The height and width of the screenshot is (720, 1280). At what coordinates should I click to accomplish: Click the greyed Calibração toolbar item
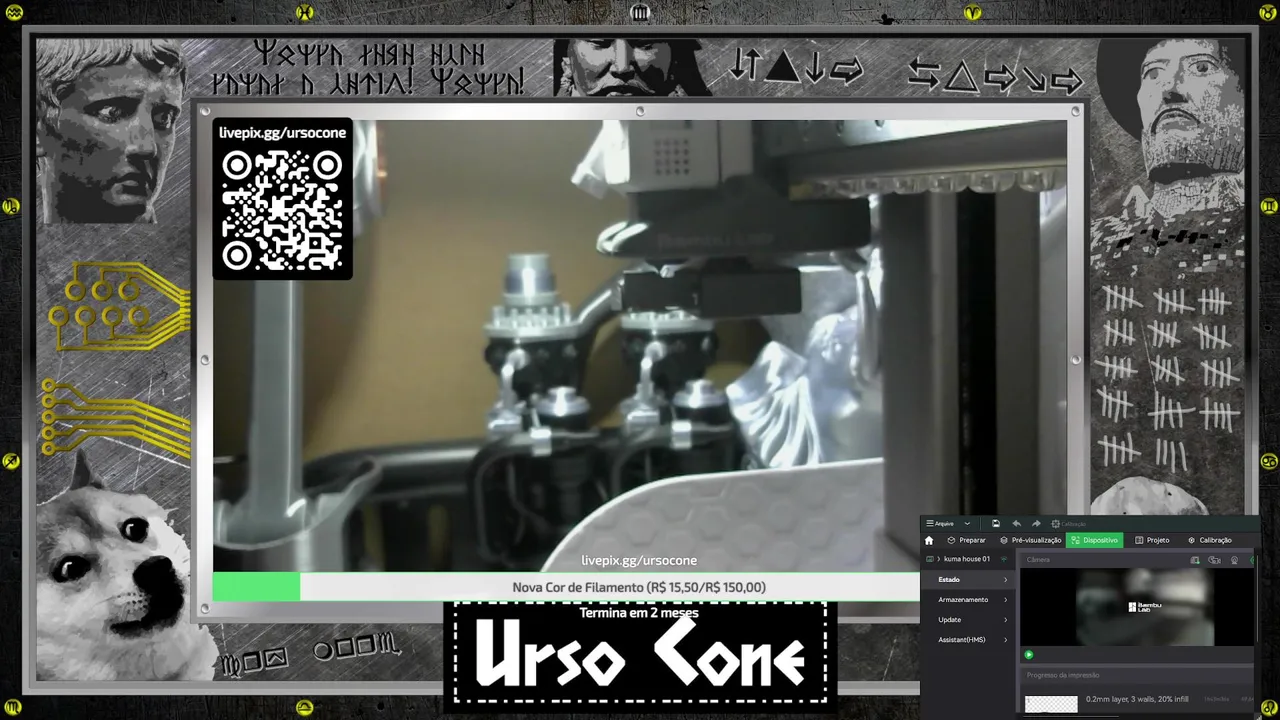1068,523
